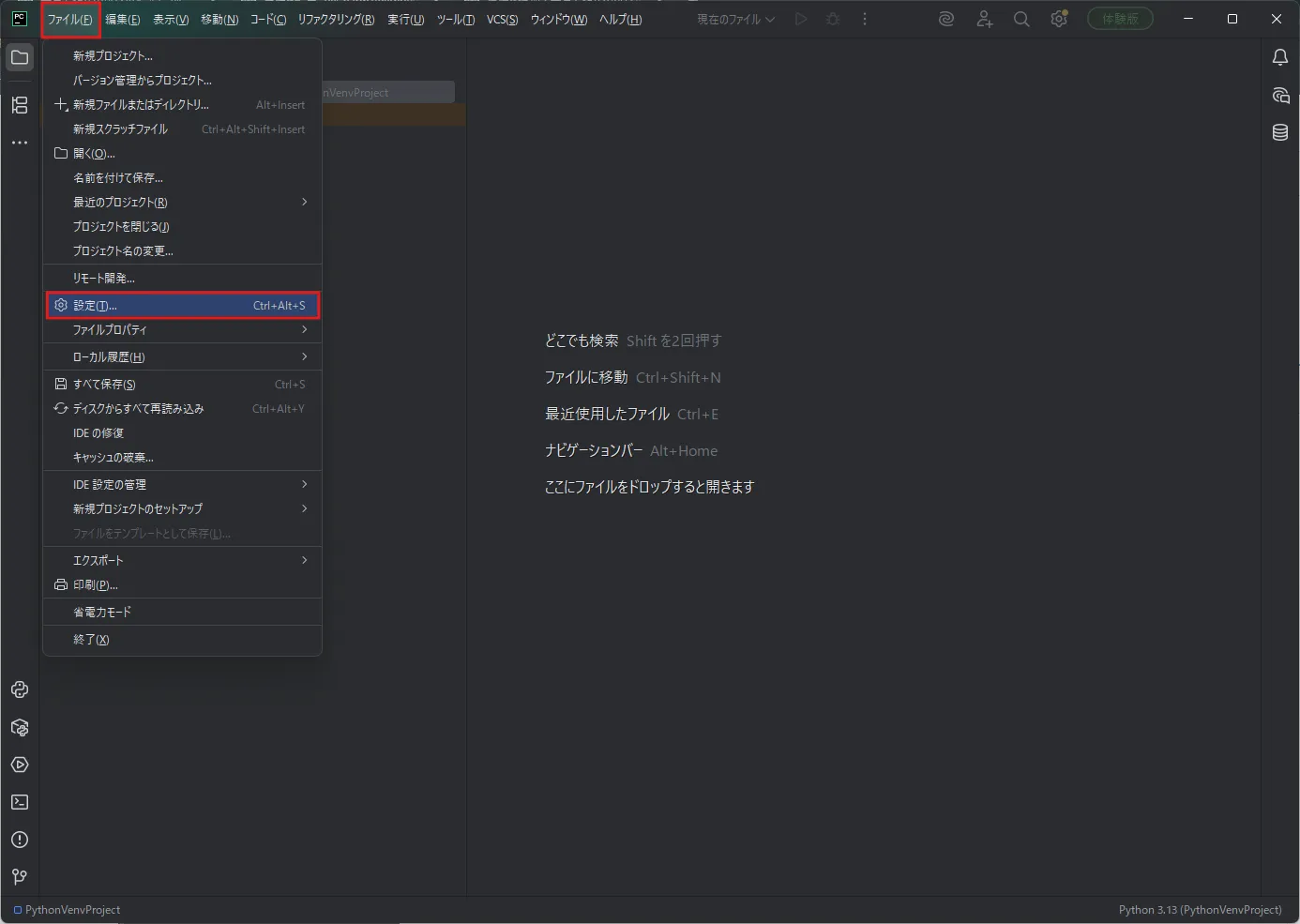Expand the 最近のプロジェクト submenu
Viewport: 1300px width, 924px height.
[x=182, y=202]
